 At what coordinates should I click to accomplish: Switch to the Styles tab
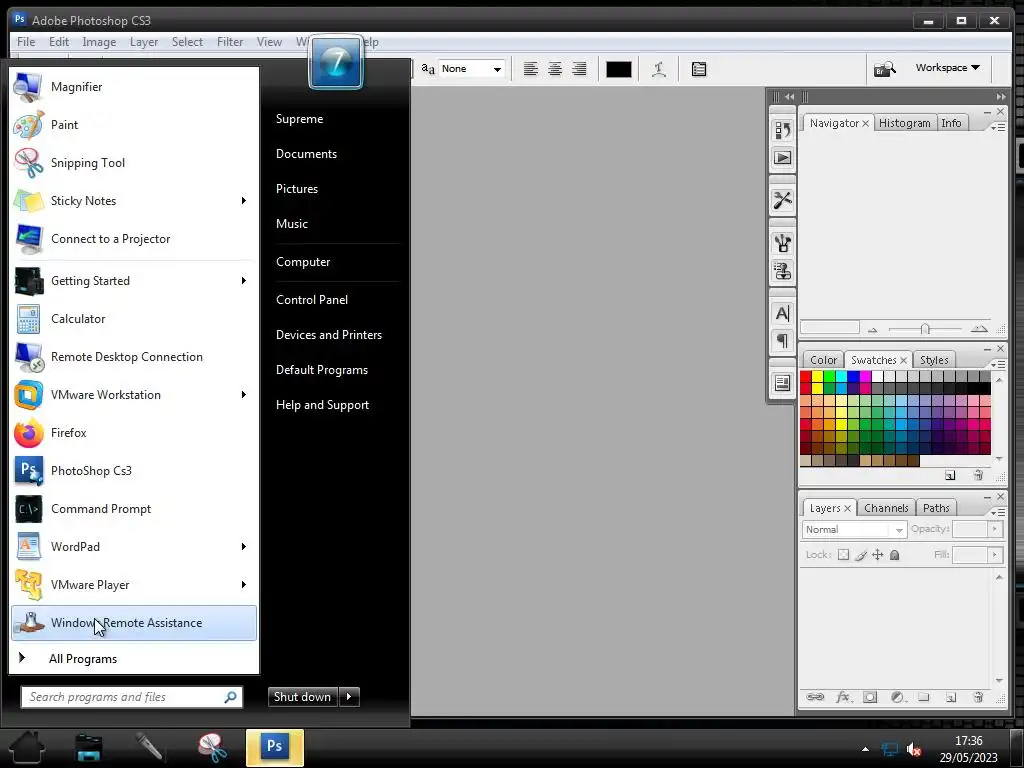934,360
